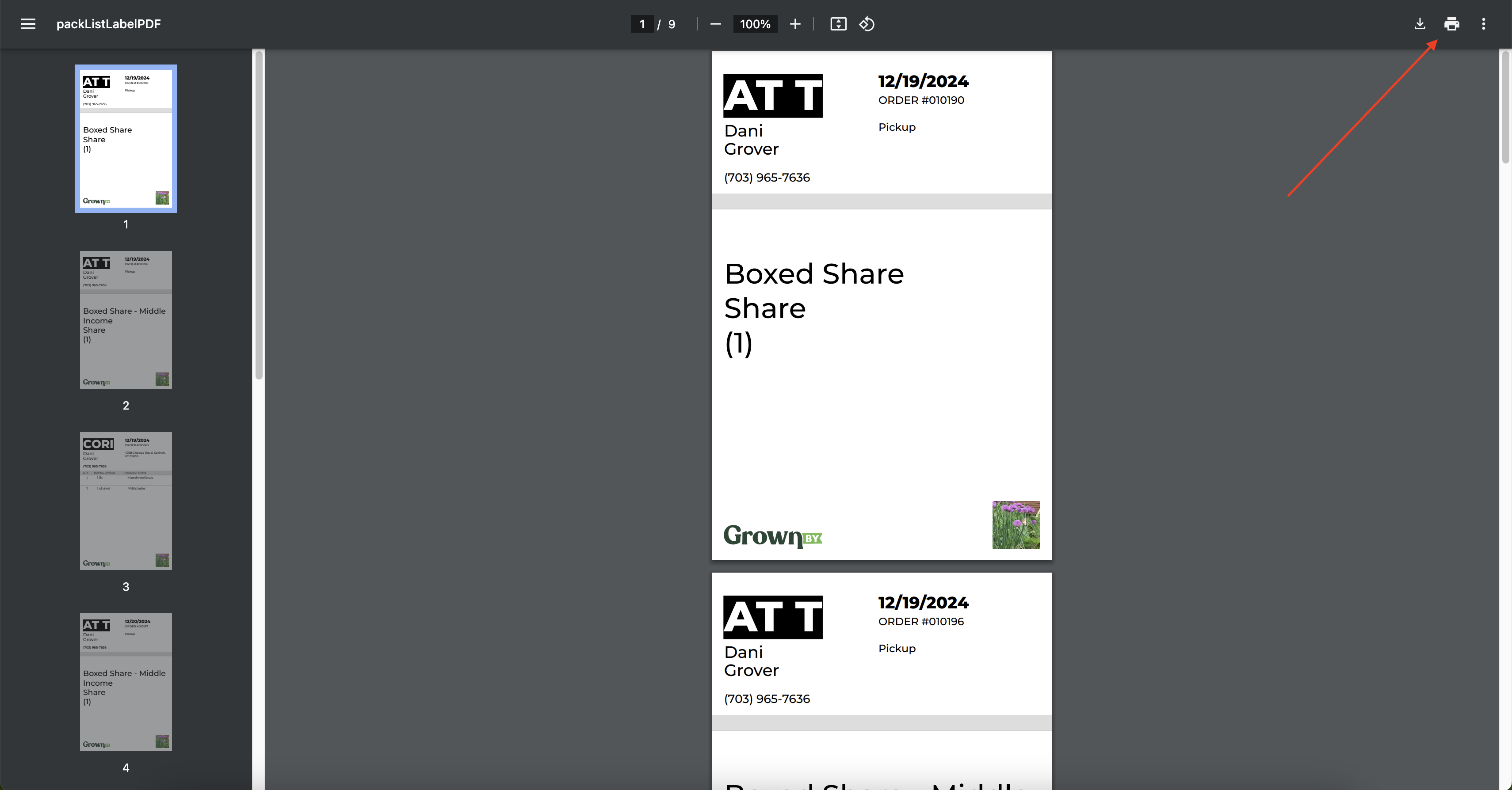
Task: Click the 100% zoom level field
Action: click(x=755, y=24)
